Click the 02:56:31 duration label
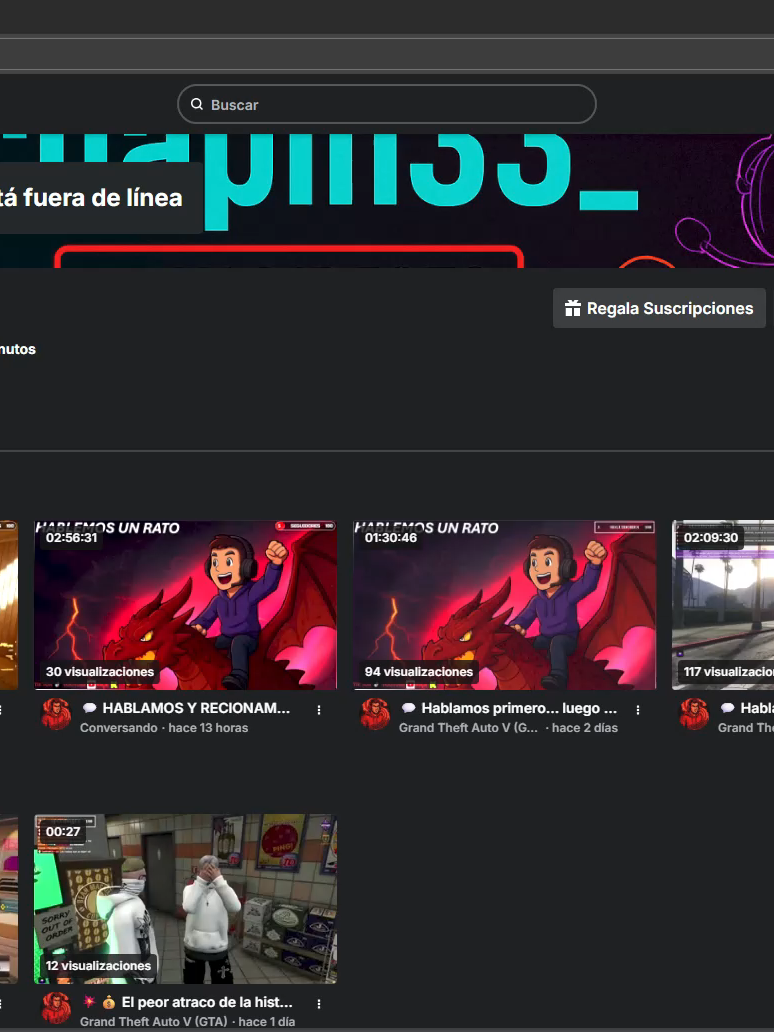 tap(72, 538)
